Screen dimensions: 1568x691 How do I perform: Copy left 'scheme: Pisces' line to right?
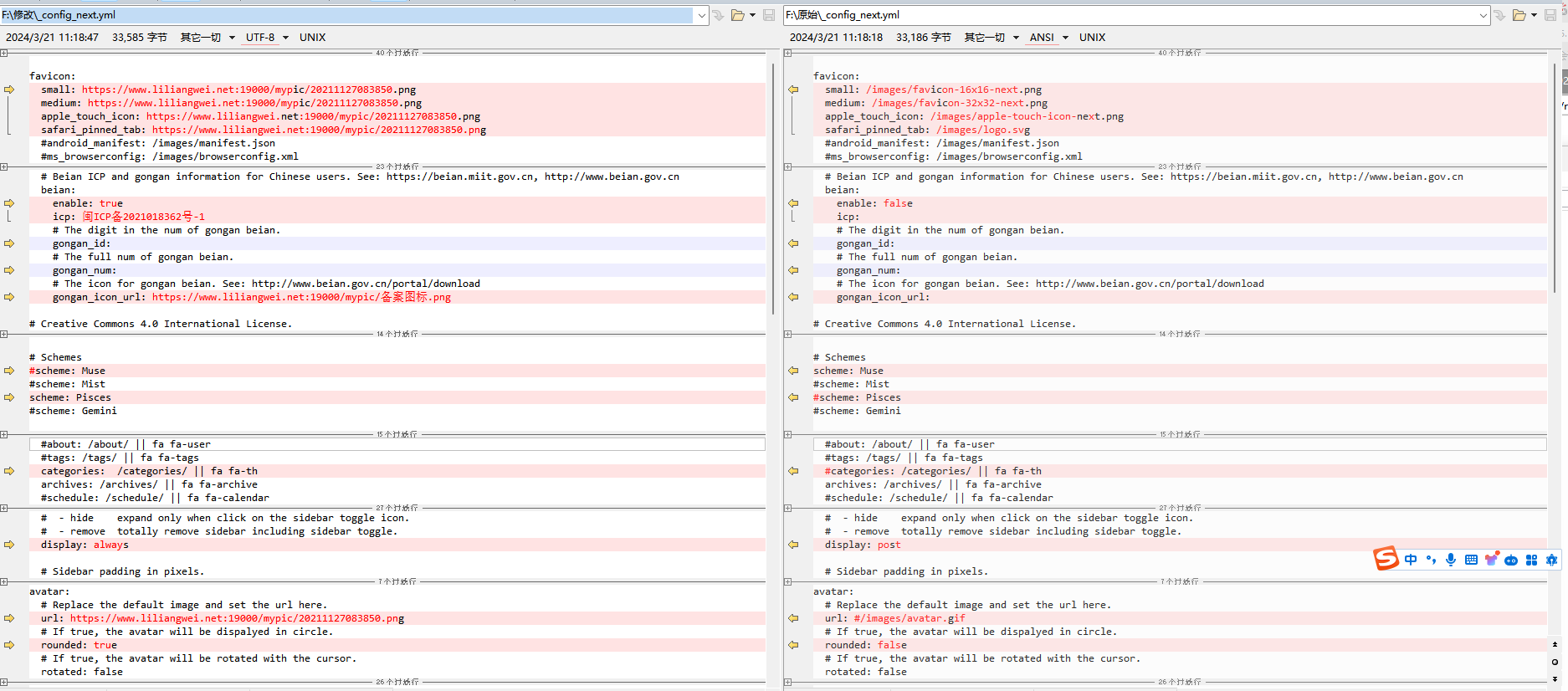pos(9,397)
